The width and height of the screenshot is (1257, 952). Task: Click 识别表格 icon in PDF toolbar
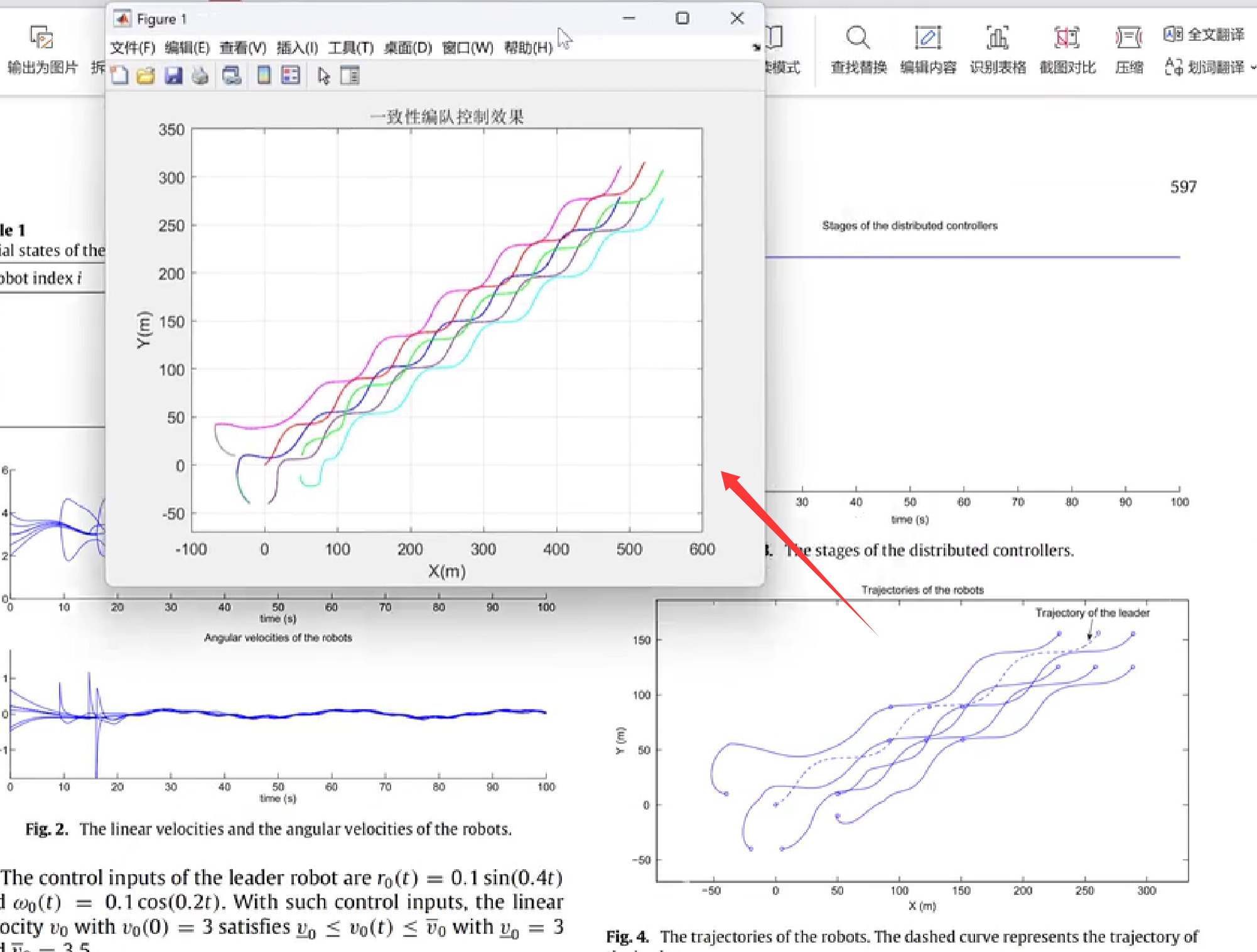(x=997, y=38)
